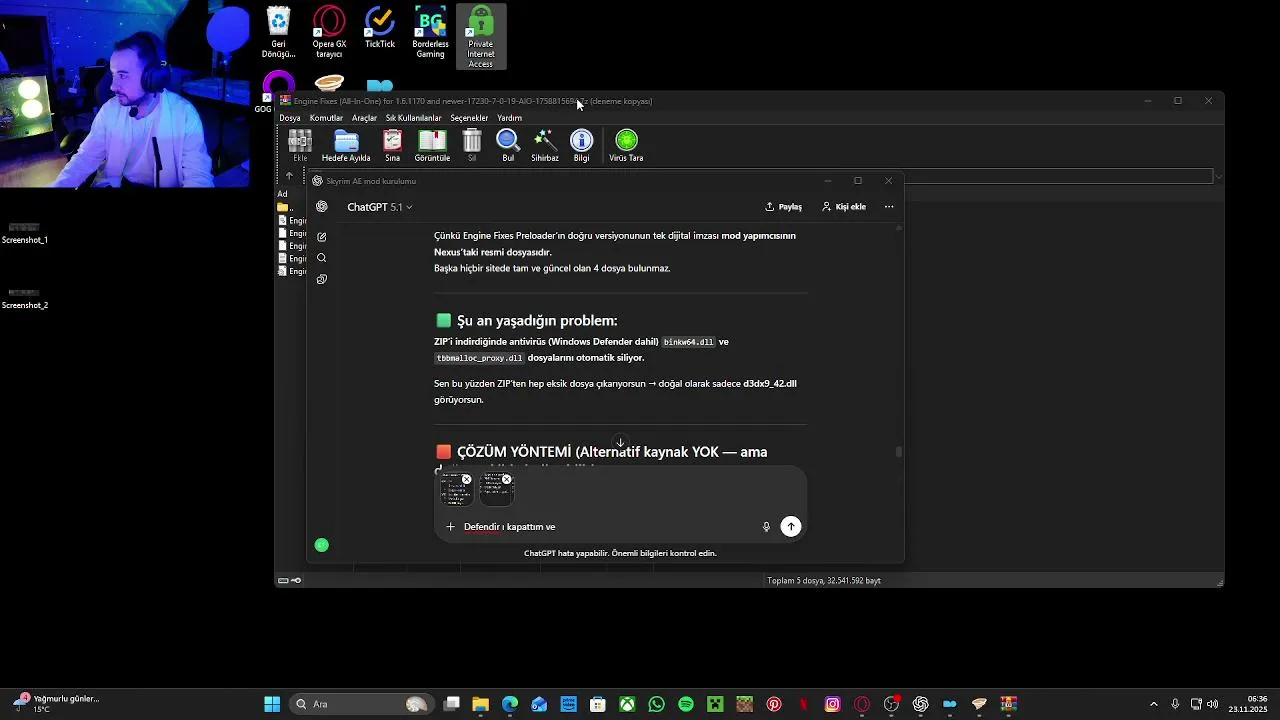Open the Seçenekler menu in WinRAR

pos(469,118)
